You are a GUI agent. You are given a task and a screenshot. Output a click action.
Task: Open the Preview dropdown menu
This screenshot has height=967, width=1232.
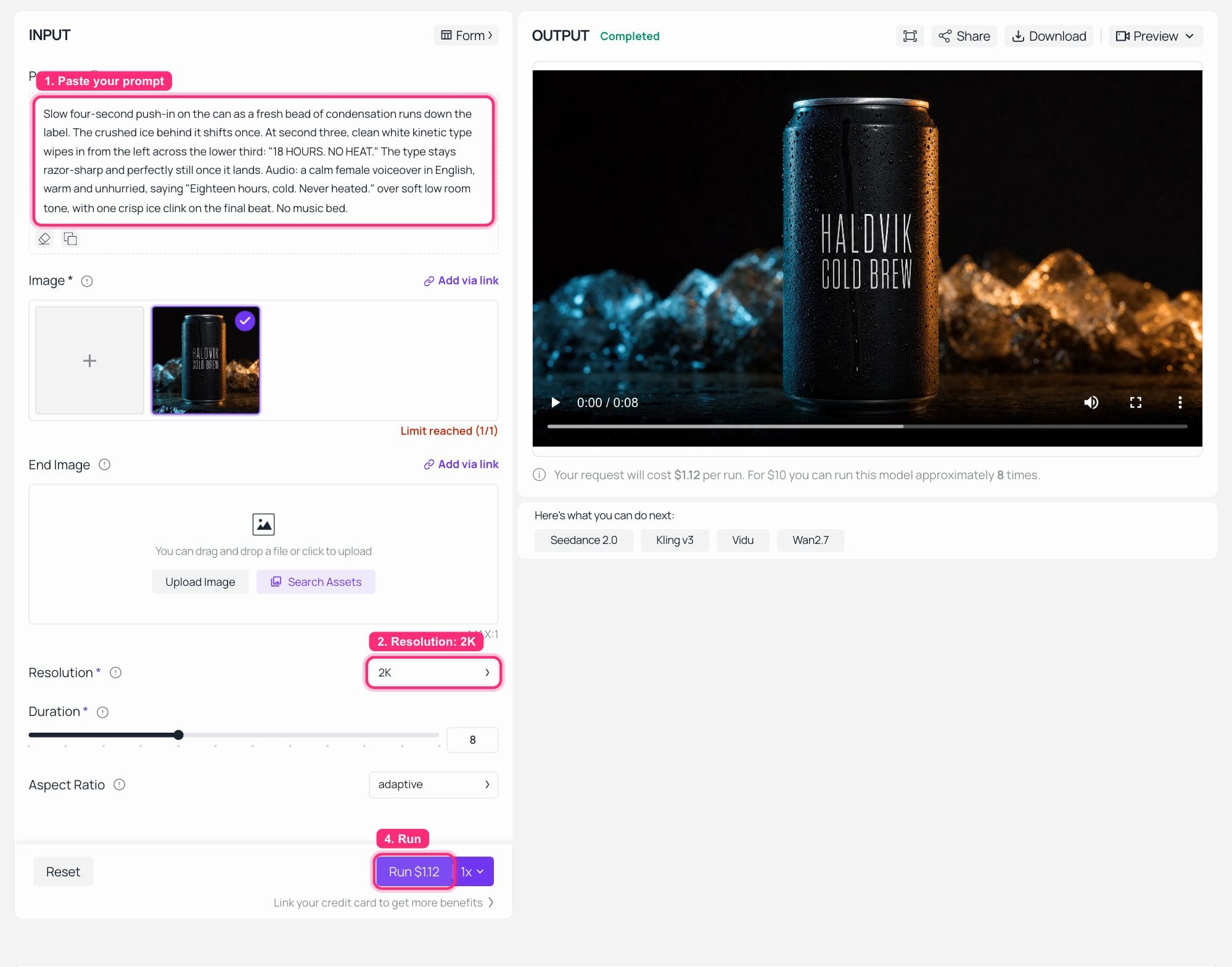[x=1155, y=36]
